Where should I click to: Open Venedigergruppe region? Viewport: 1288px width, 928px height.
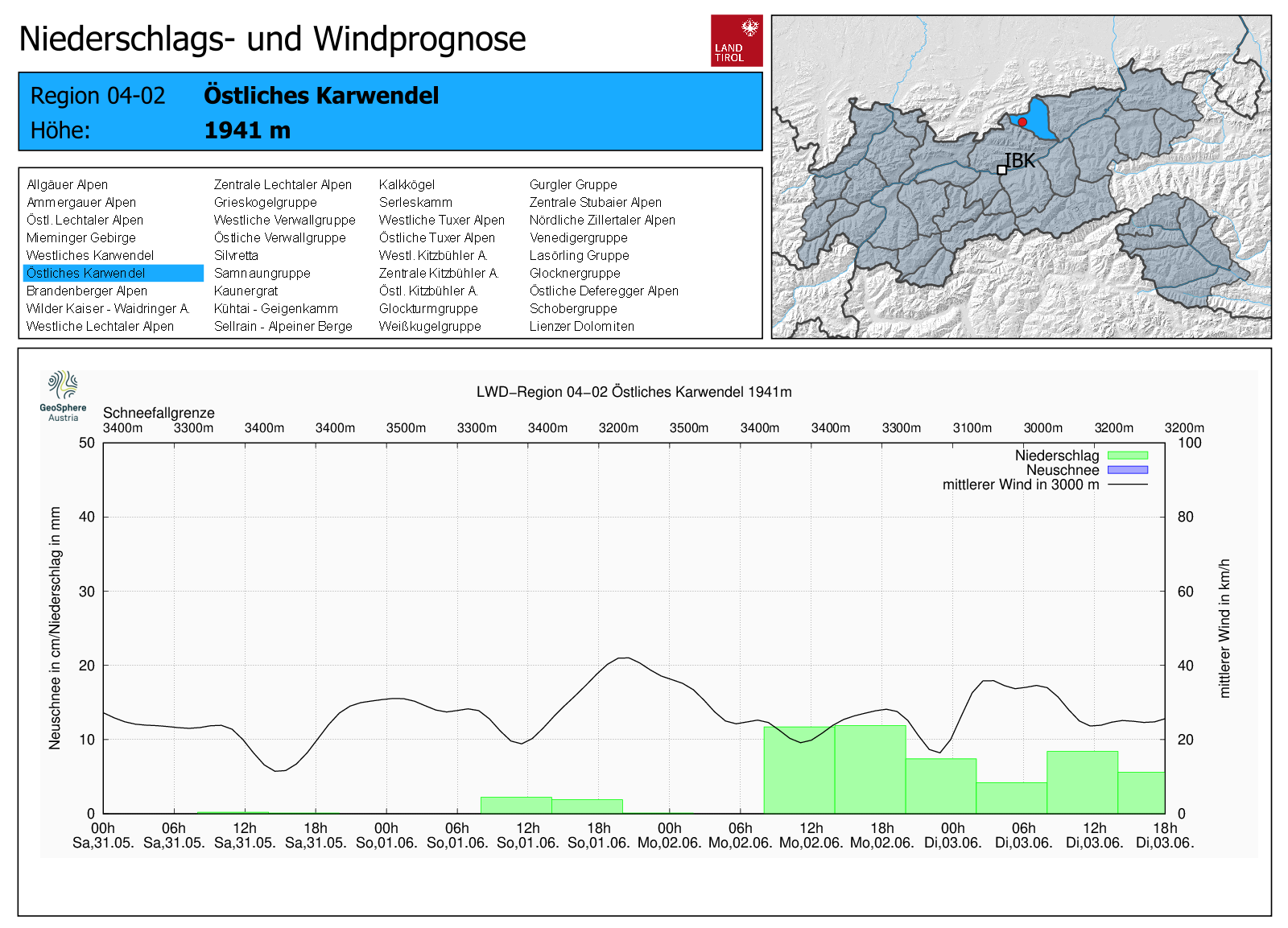pyautogui.click(x=578, y=237)
